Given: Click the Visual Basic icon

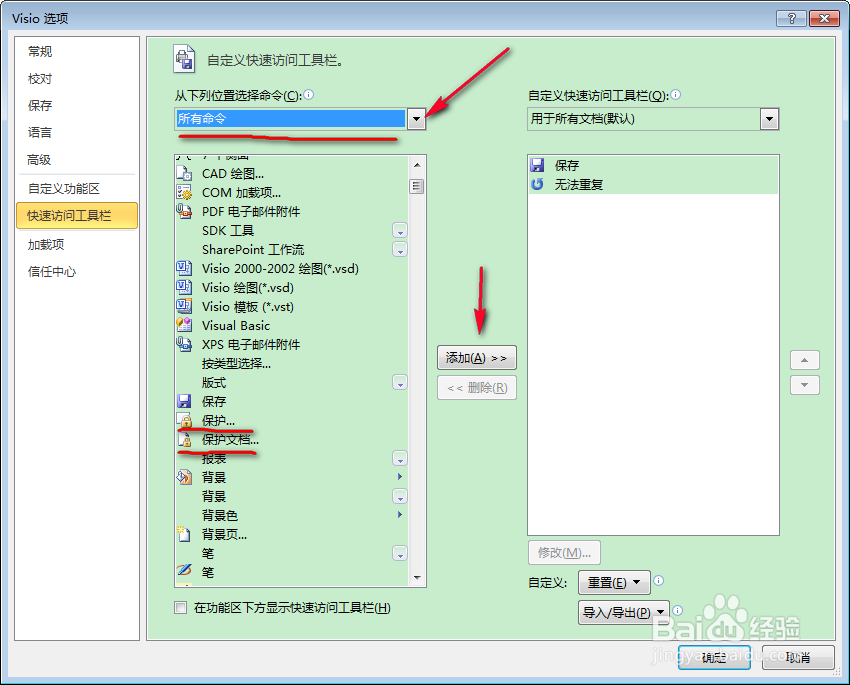Looking at the screenshot, I should point(184,325).
